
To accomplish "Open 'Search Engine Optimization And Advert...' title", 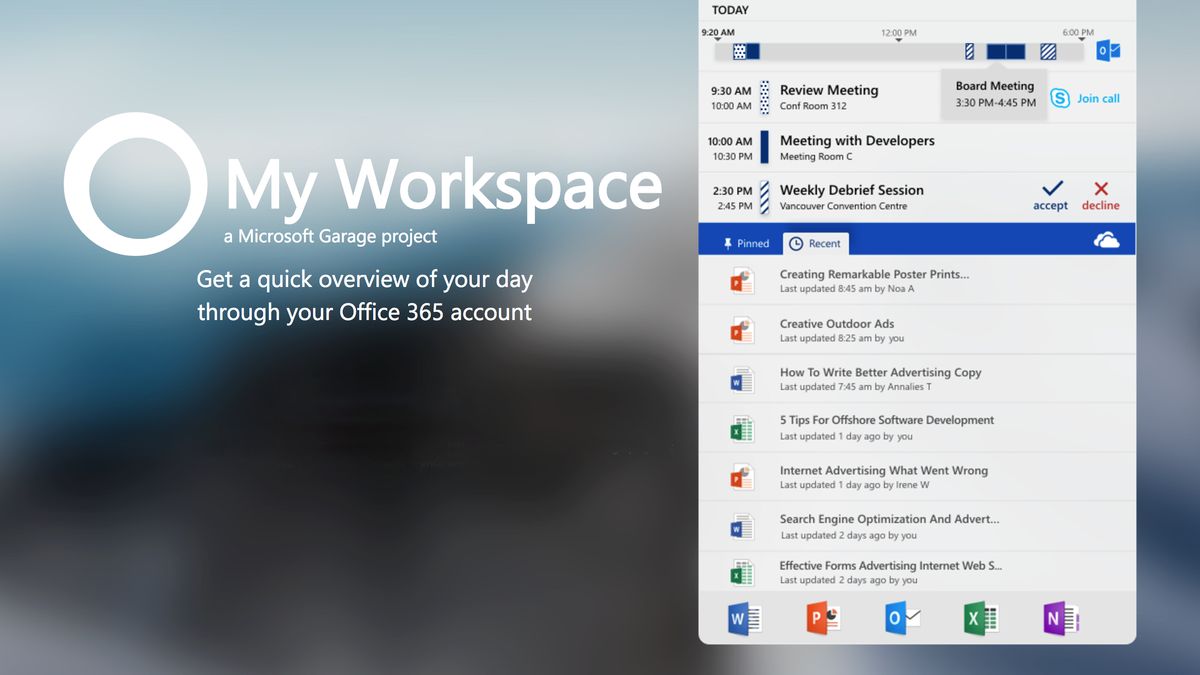I will (890, 519).
